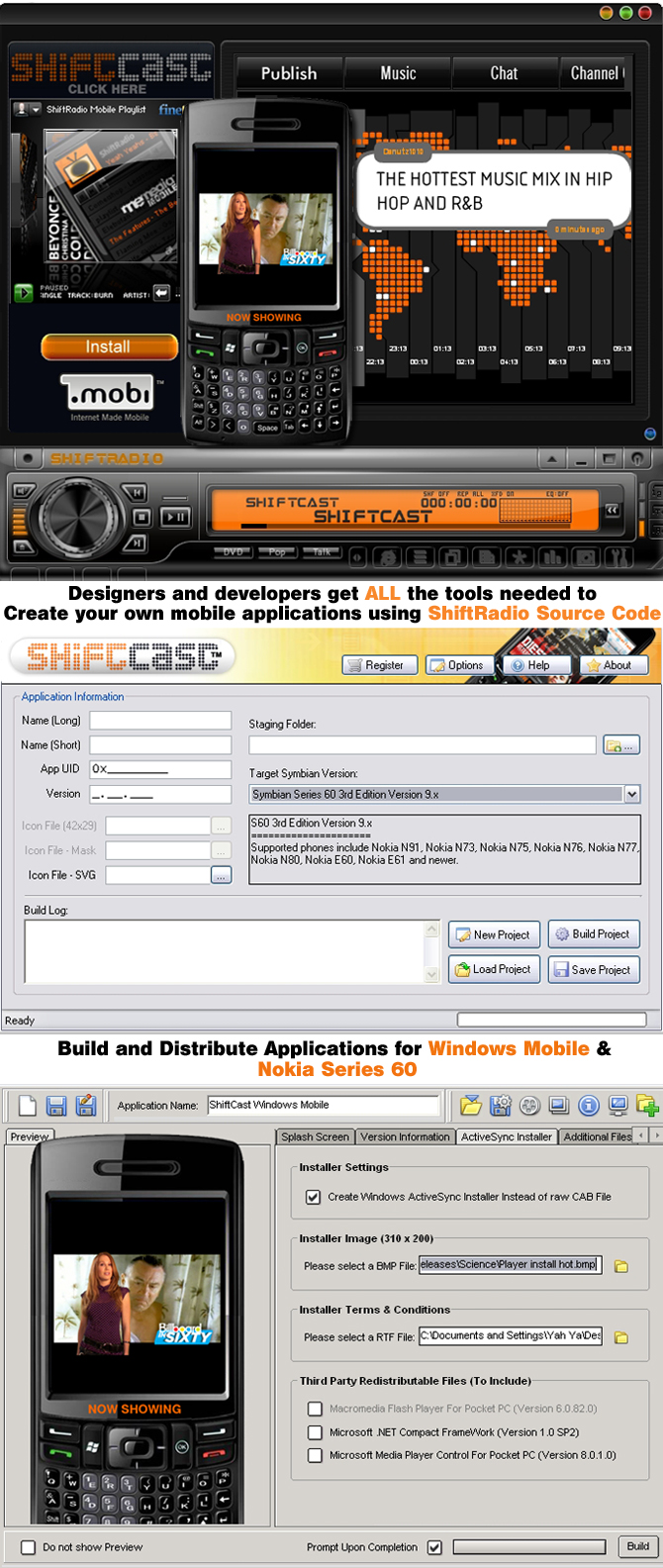Click the Version input field
This screenshot has height=1568, width=663.
pos(160,794)
